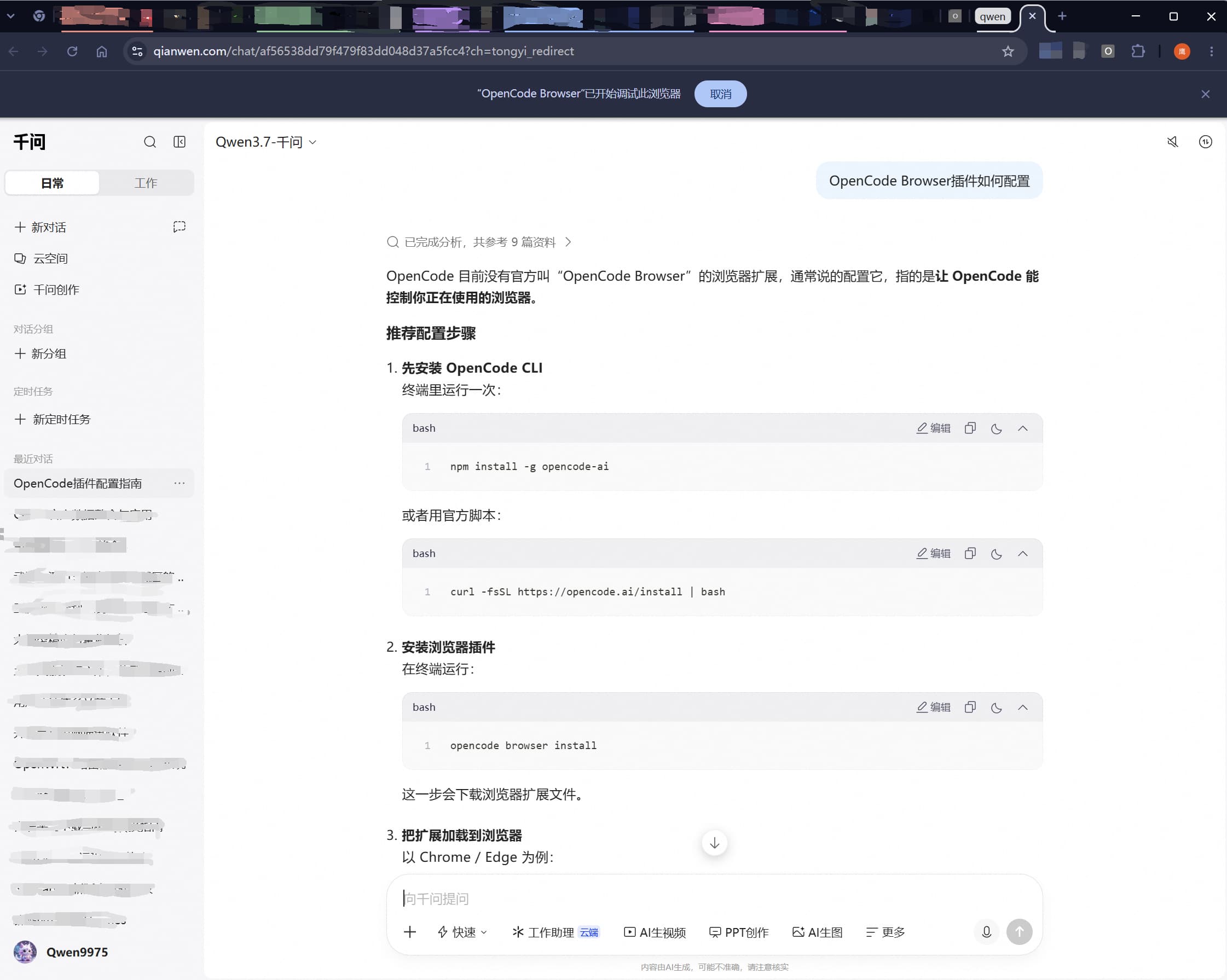Viewport: 1227px width, 980px height.
Task: Click the send arrow button
Action: [1019, 932]
